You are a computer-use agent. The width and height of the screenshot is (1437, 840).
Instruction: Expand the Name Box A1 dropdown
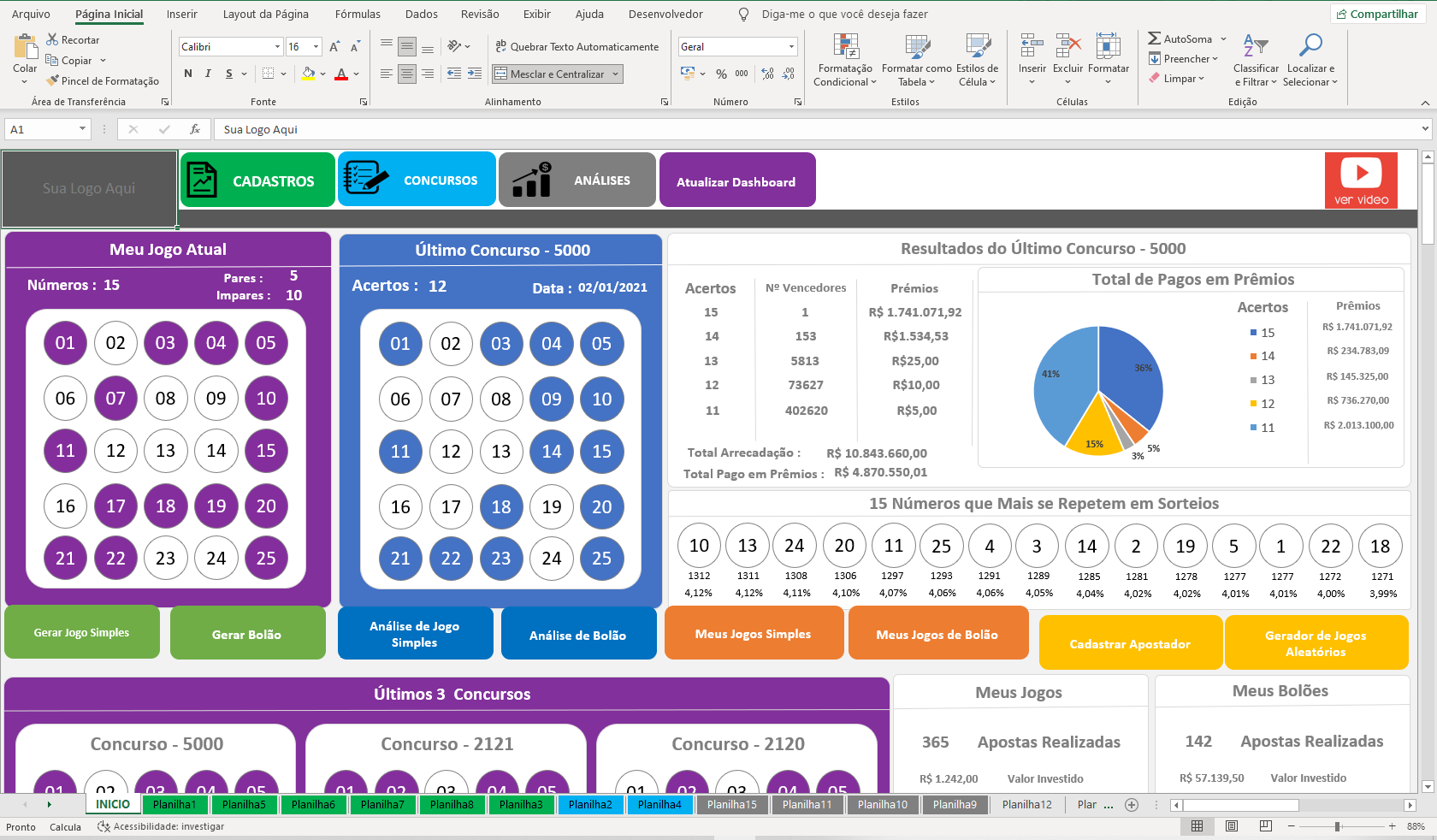point(82,129)
